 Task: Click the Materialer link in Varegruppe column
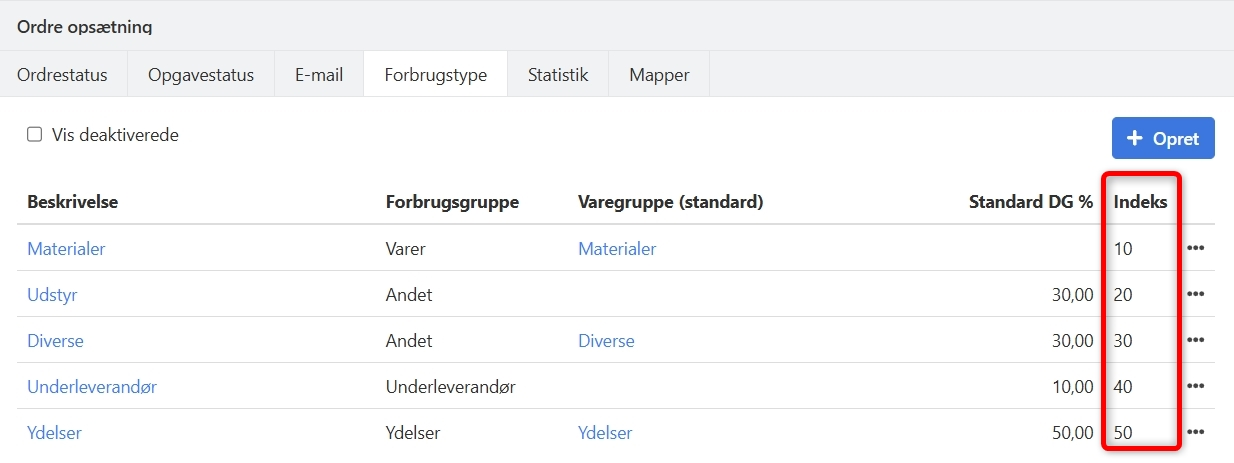(x=617, y=249)
